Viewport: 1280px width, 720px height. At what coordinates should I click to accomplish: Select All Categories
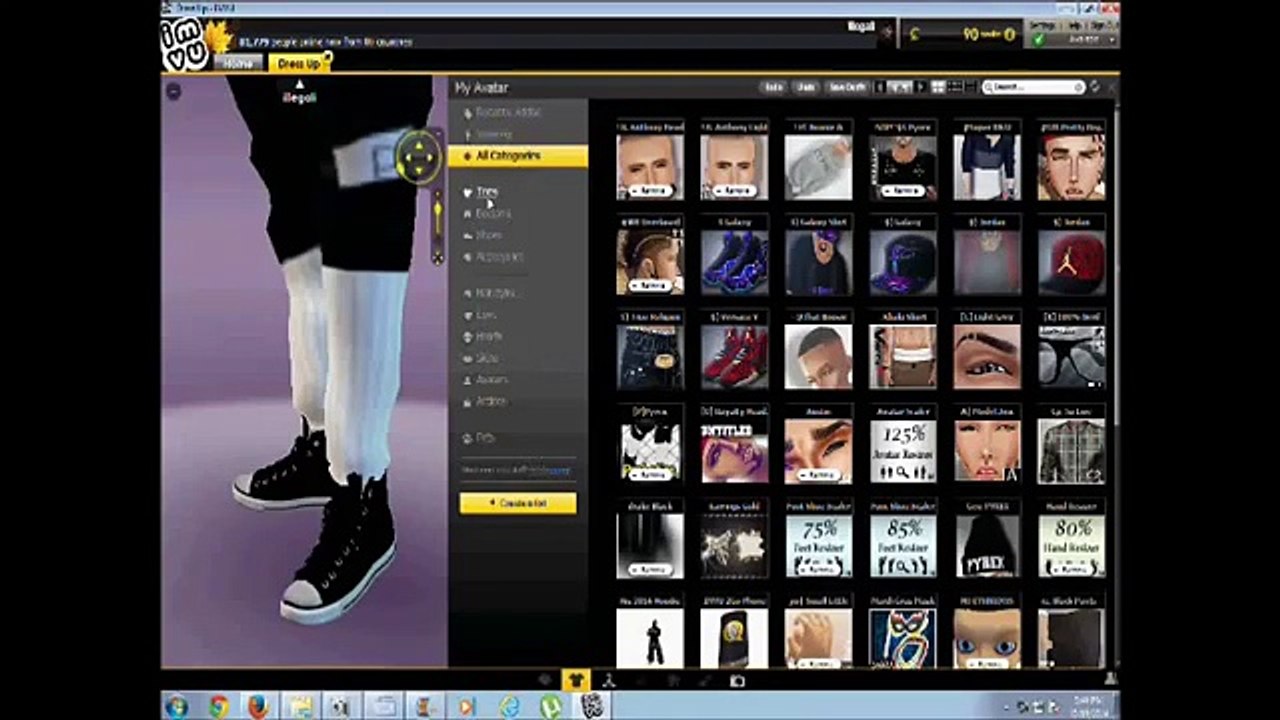coord(518,156)
